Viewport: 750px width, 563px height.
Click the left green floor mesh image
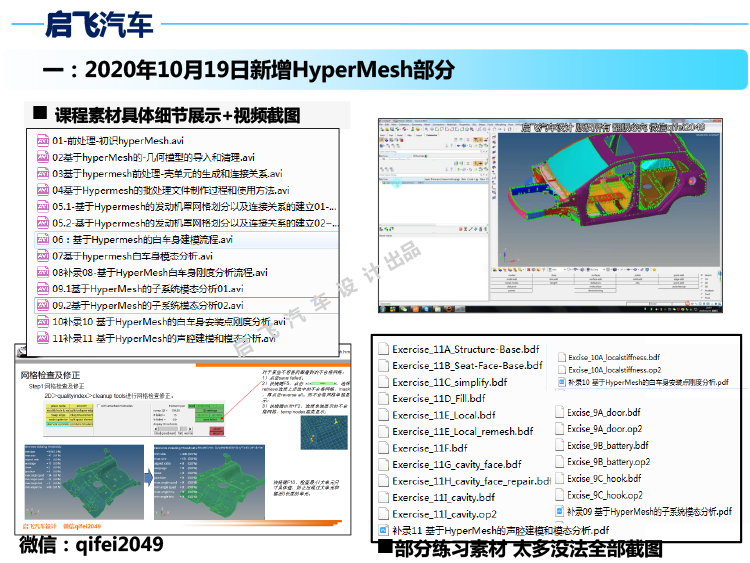[x=84, y=482]
